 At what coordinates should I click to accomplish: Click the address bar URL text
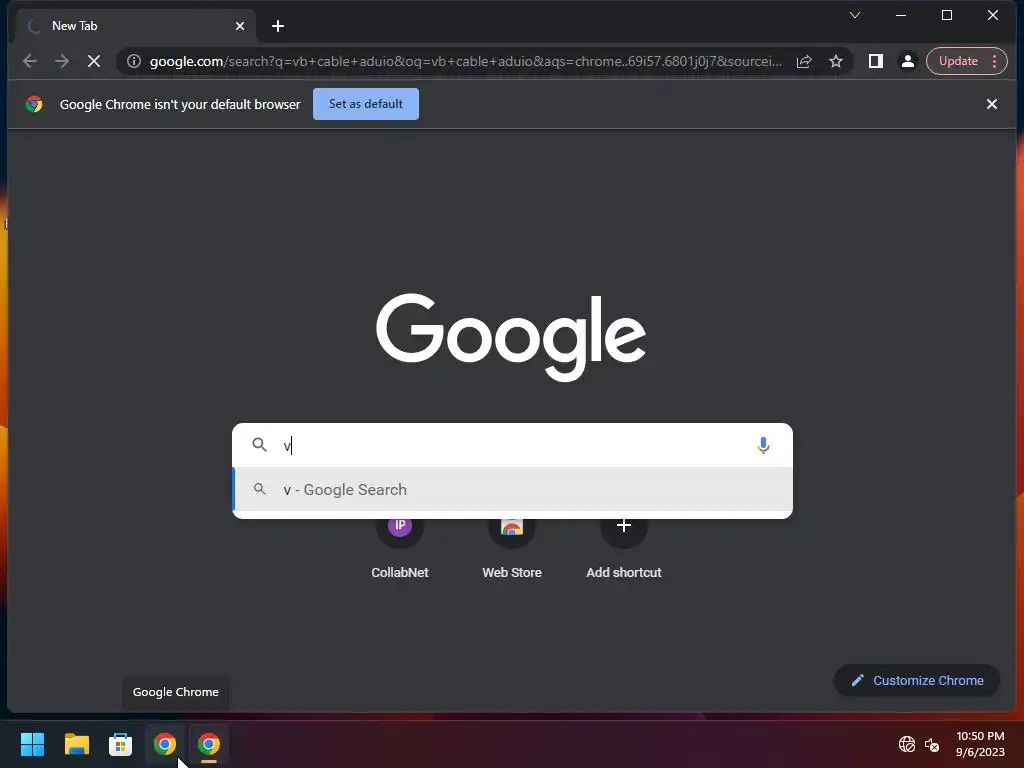465,61
